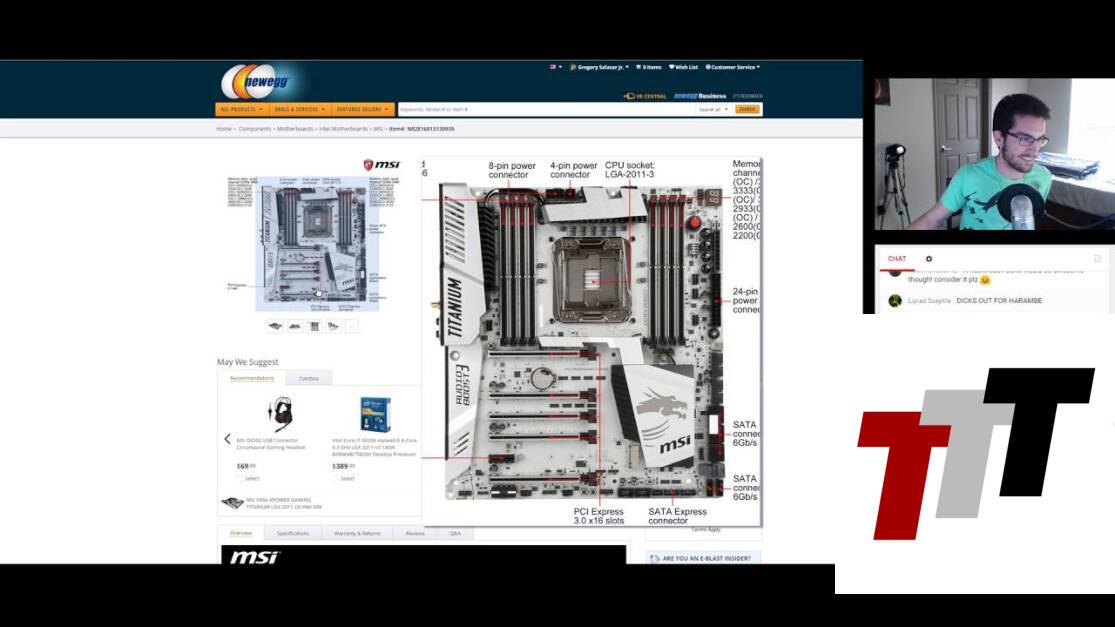Expand the Customer Service menu
The height and width of the screenshot is (627, 1115).
click(733, 67)
